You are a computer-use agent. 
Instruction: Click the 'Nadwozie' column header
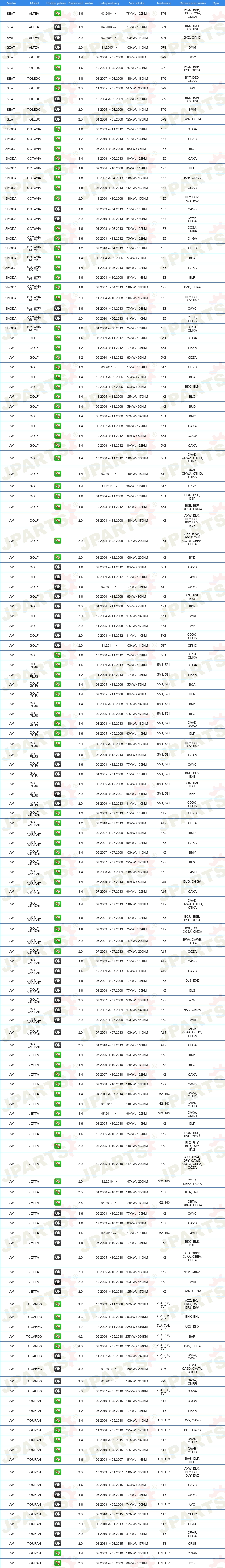click(x=163, y=3)
